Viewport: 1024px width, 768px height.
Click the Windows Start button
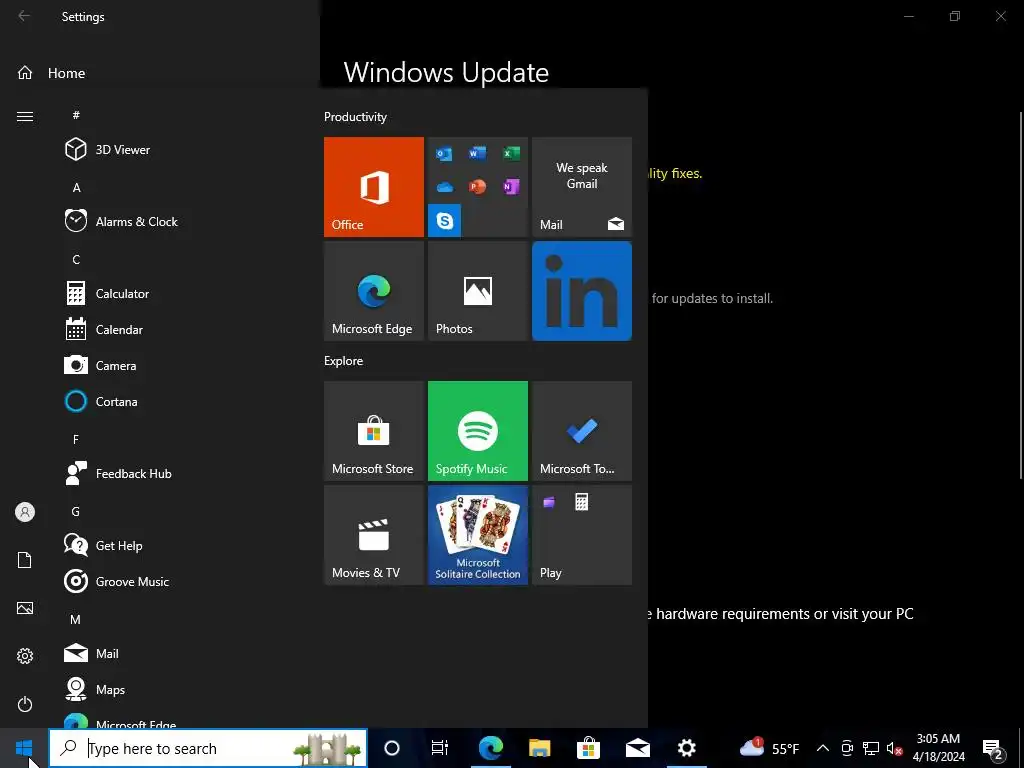(x=24, y=748)
